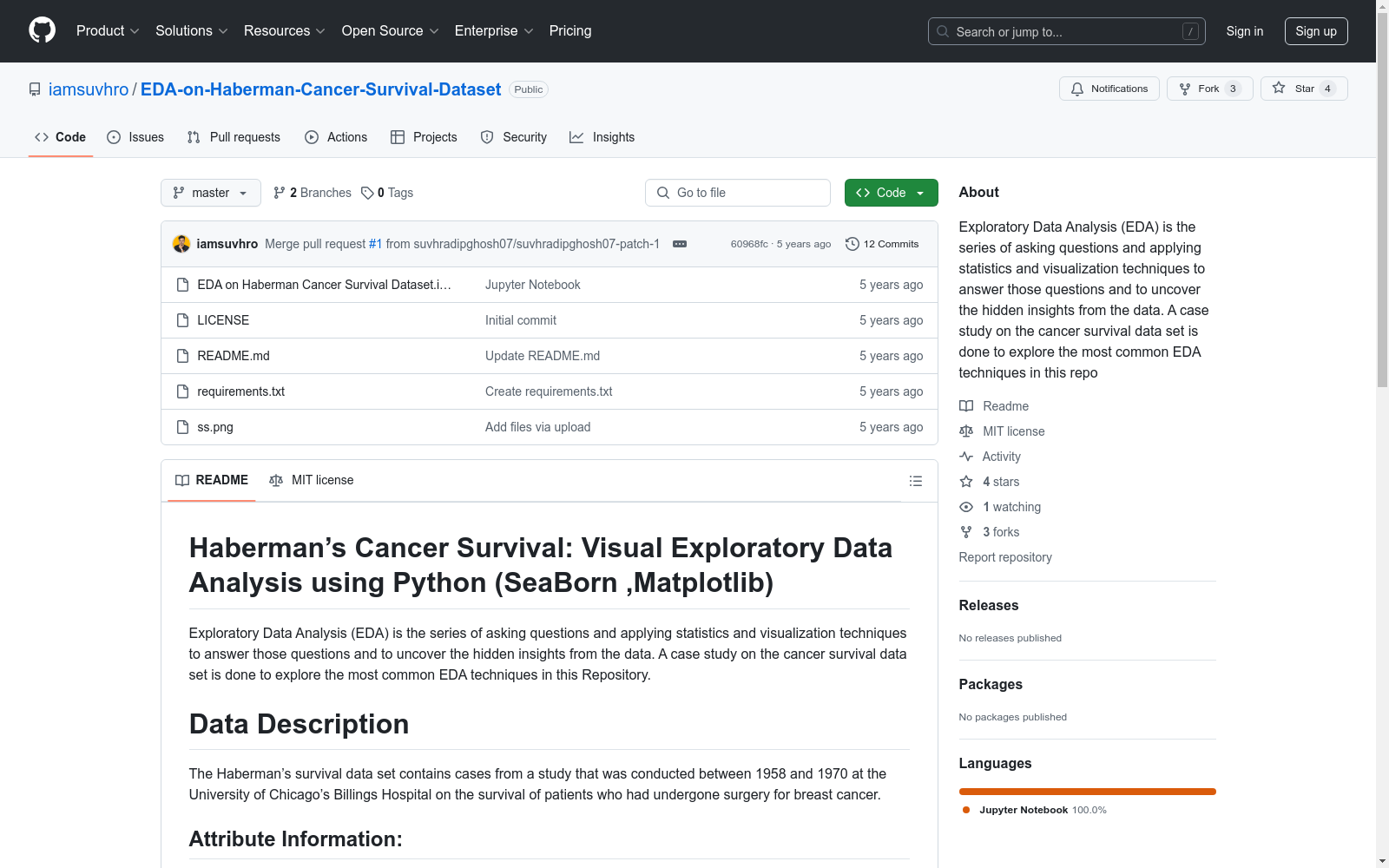The height and width of the screenshot is (868, 1389).
Task: Expand the Product navigation menu
Action: [x=108, y=31]
